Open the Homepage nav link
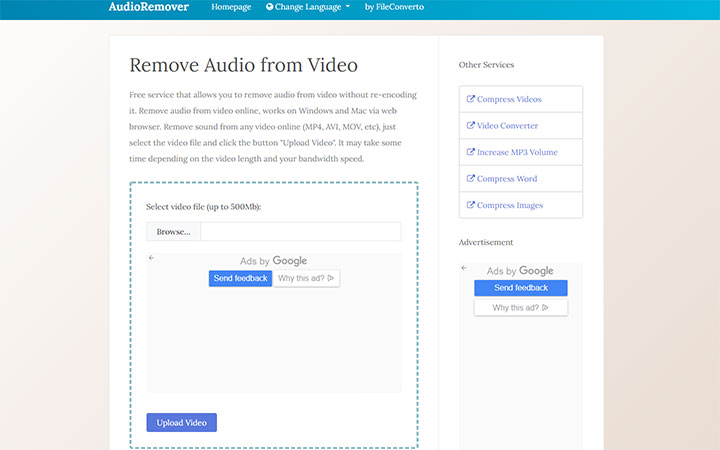This screenshot has width=720, height=450. pyautogui.click(x=231, y=7)
